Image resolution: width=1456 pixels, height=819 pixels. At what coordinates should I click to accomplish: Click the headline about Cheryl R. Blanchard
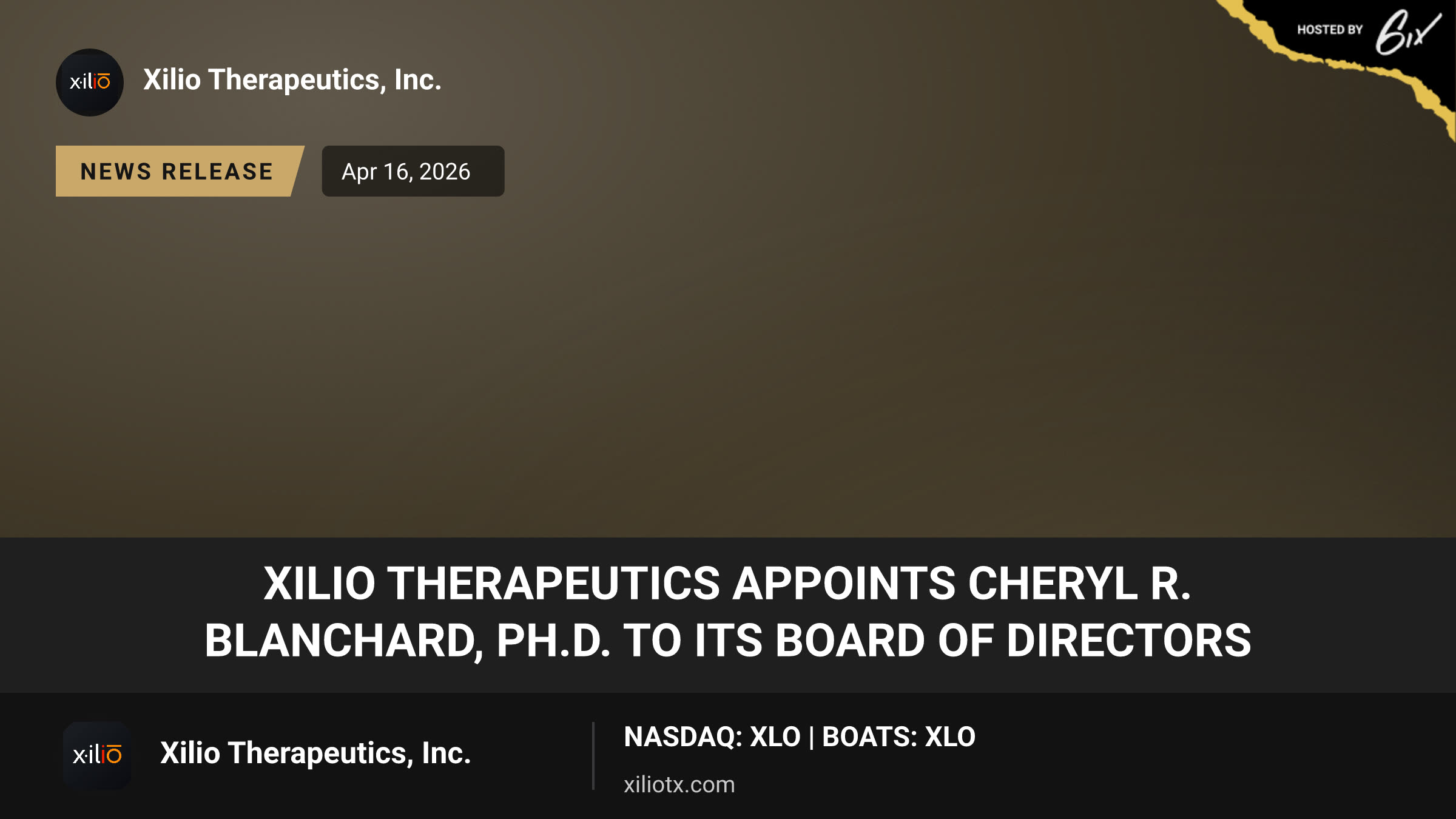pos(728,612)
